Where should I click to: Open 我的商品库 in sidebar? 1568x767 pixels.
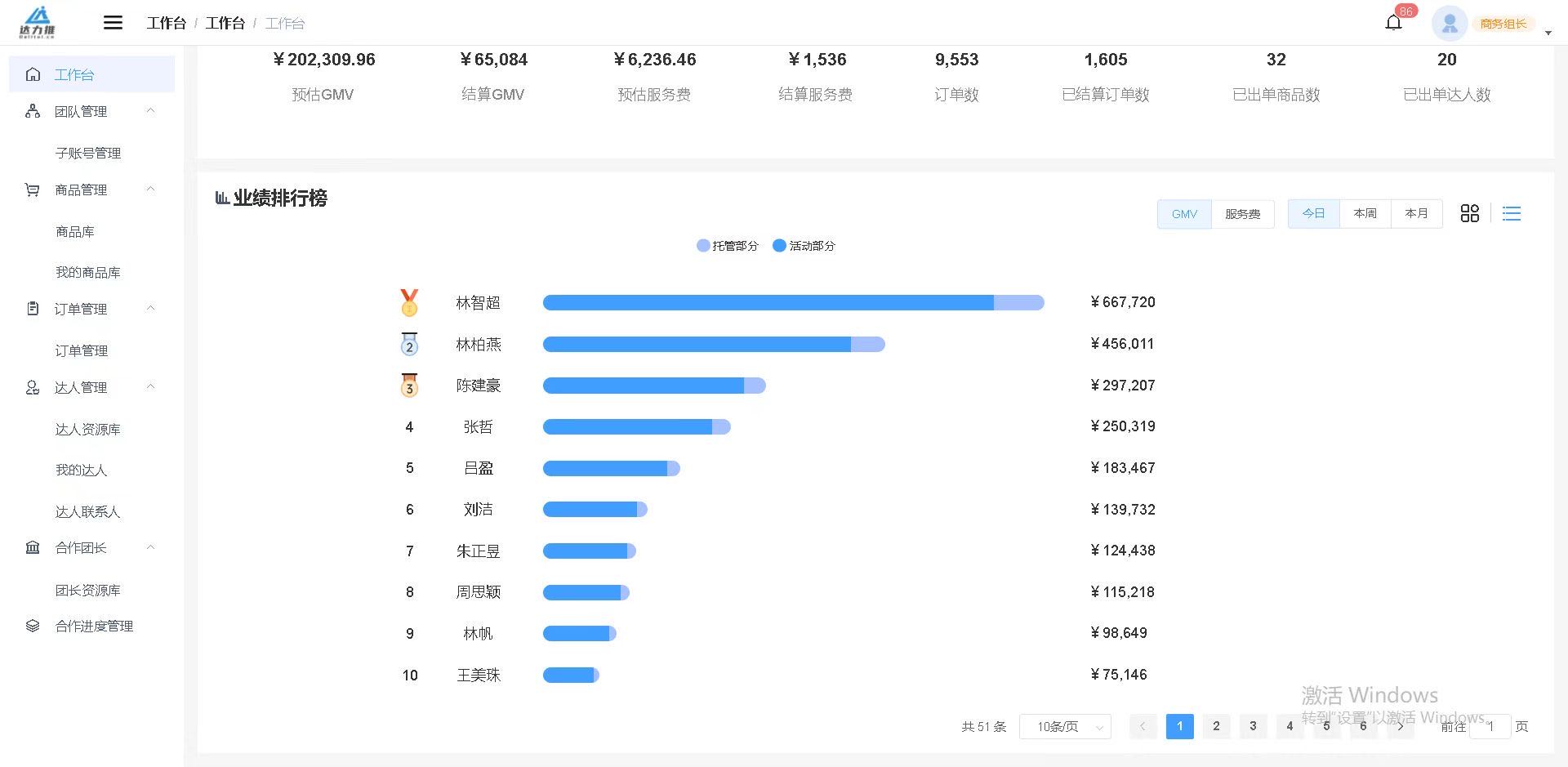coord(88,272)
